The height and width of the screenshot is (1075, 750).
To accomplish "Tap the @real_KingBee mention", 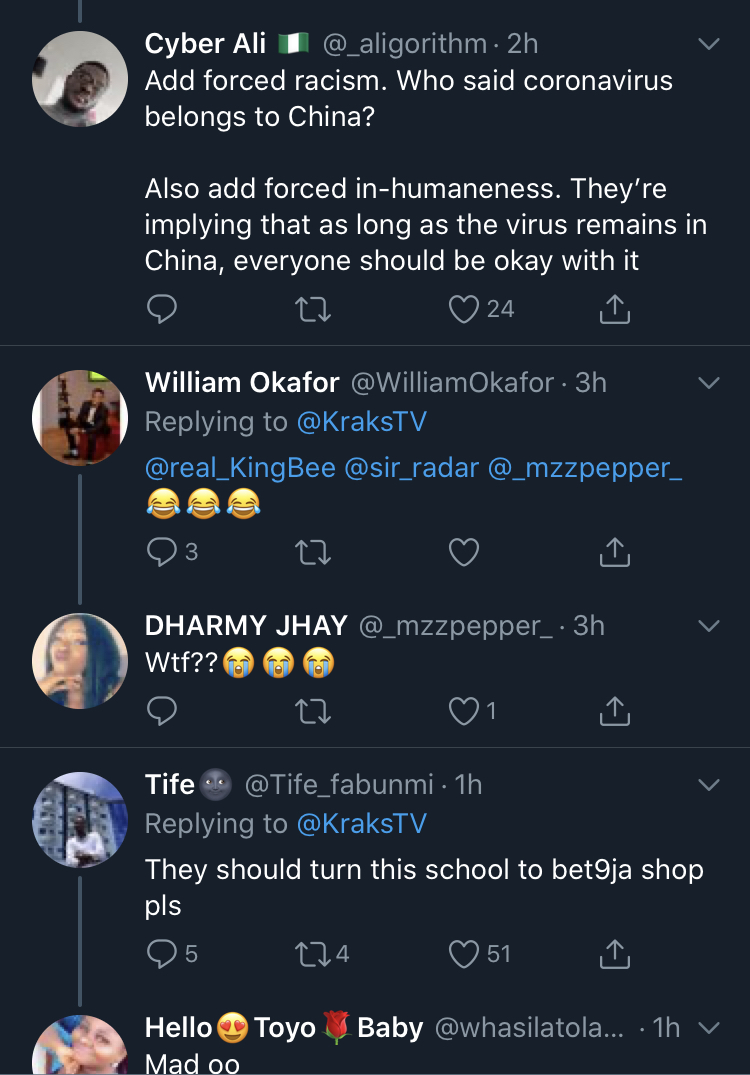I will pyautogui.click(x=240, y=468).
